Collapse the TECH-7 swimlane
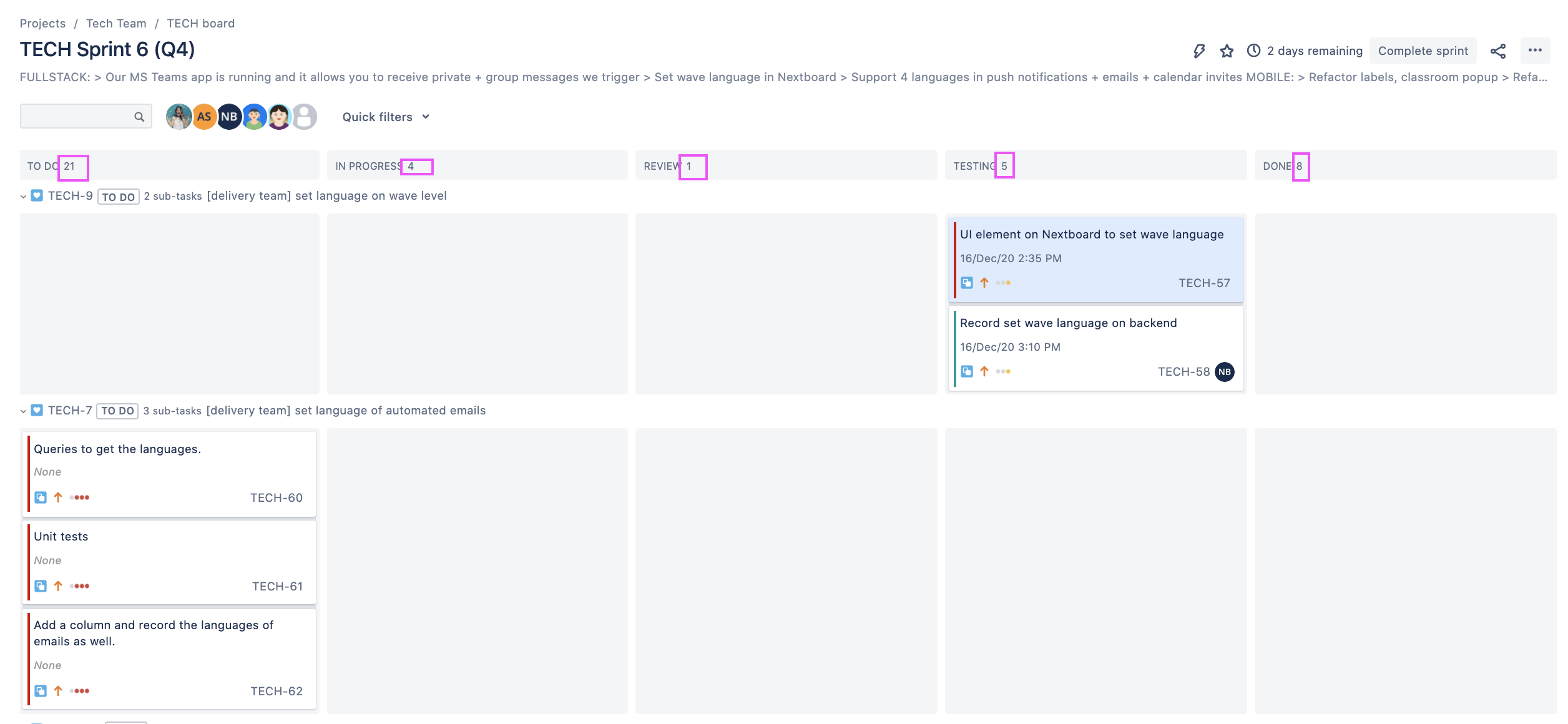 point(21,410)
